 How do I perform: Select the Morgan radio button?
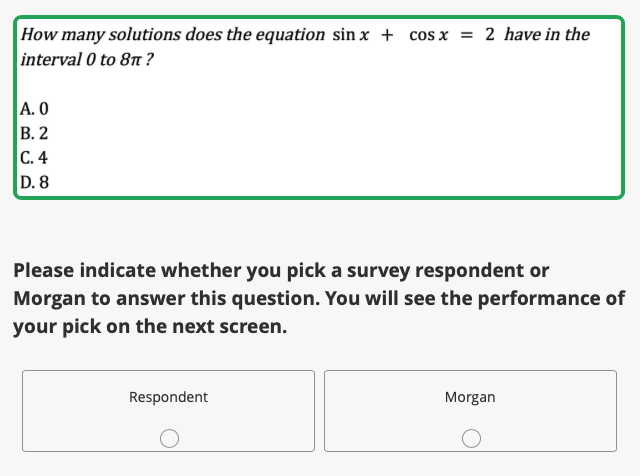pos(470,438)
